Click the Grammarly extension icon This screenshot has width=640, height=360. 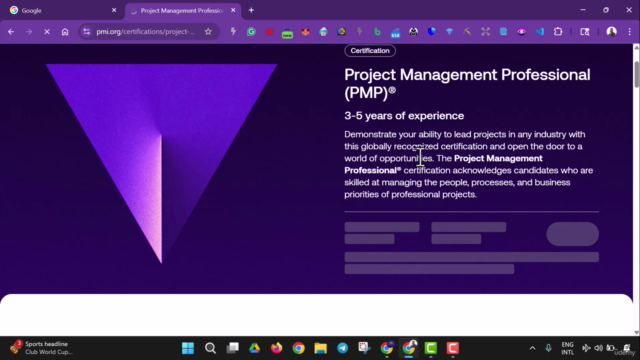251,31
